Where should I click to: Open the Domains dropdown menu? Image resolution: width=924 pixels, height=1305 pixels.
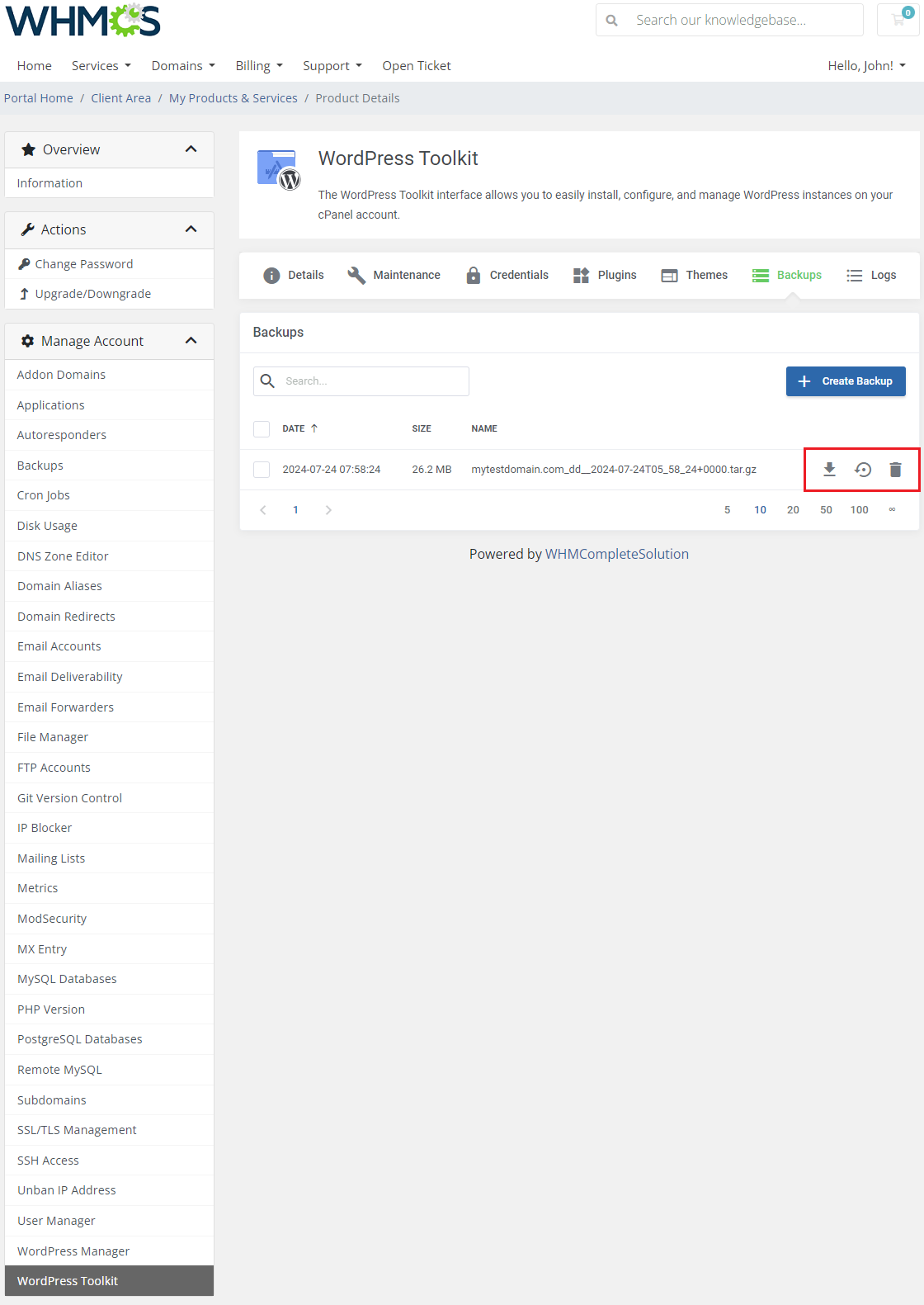point(183,66)
